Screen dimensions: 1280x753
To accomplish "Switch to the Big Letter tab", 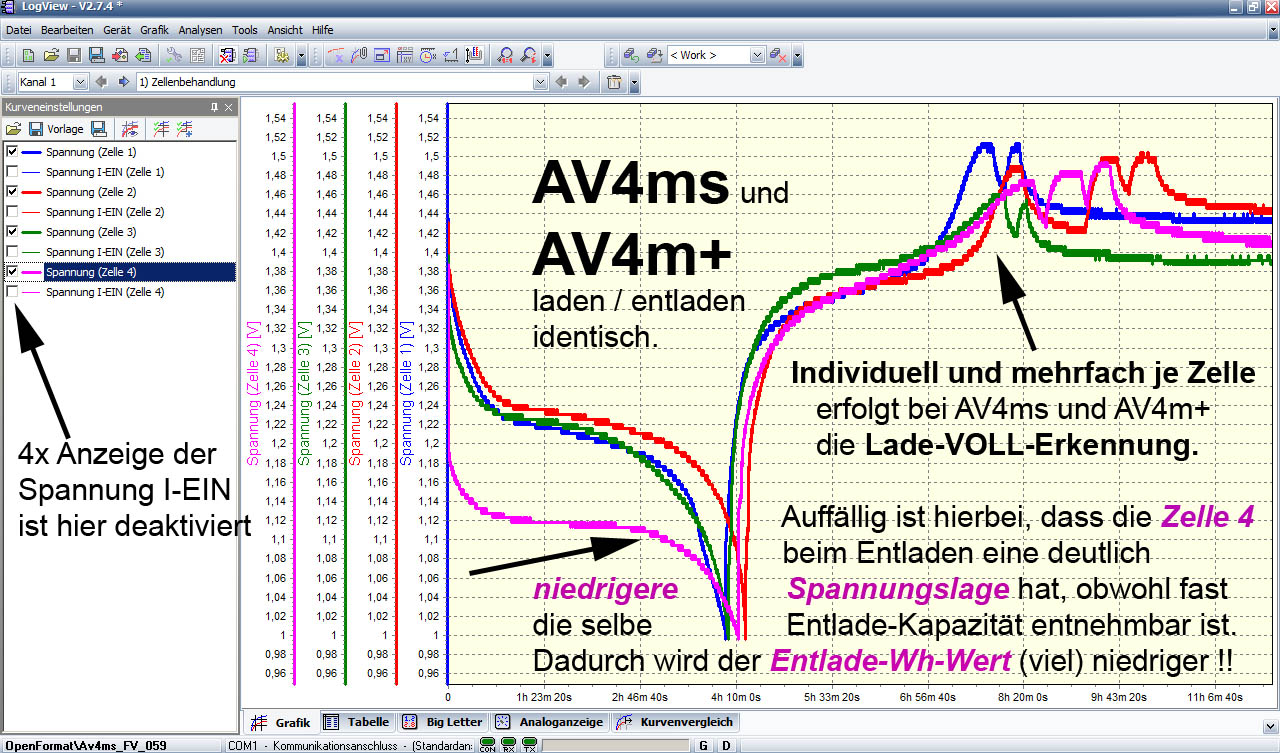I will 443,722.
